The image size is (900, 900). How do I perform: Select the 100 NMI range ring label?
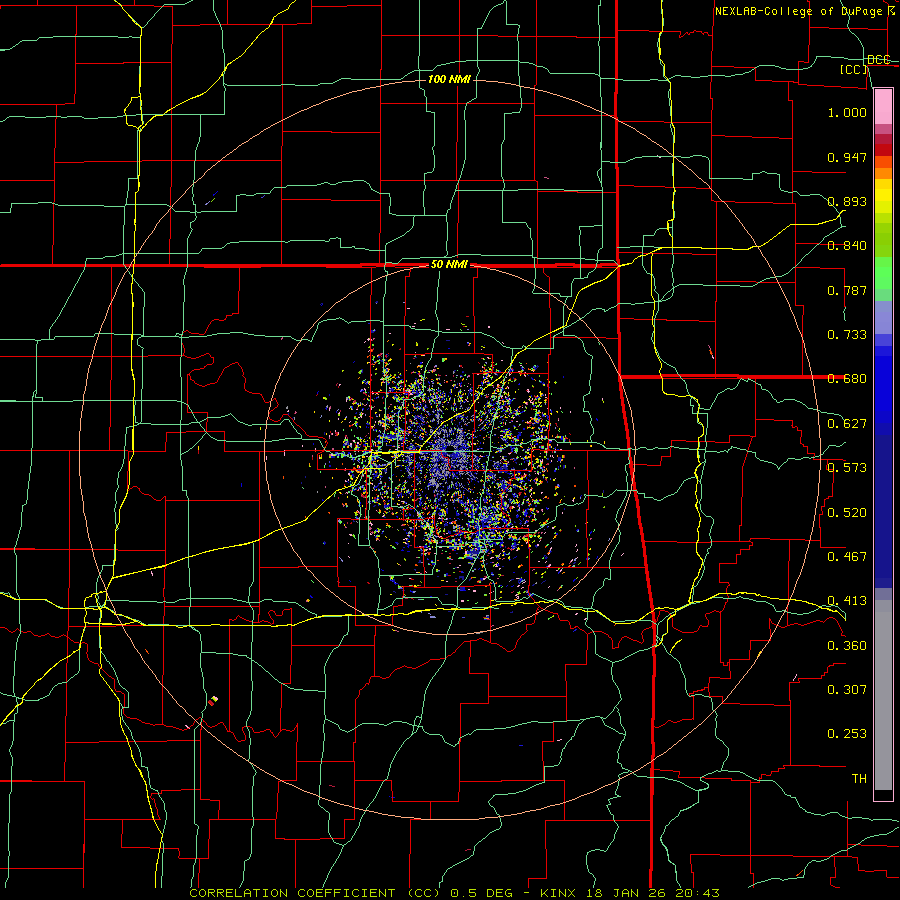[449, 79]
